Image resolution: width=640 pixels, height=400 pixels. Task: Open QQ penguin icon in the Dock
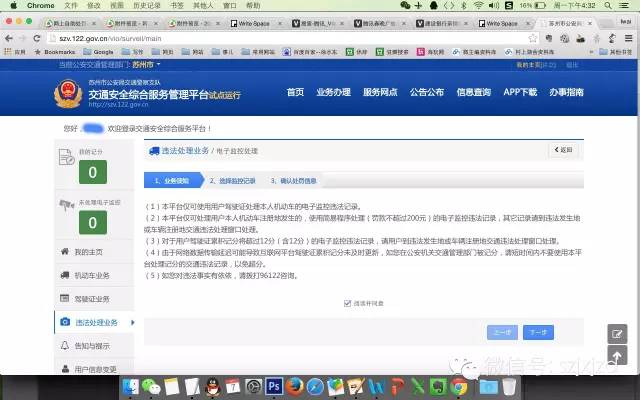click(x=213, y=386)
